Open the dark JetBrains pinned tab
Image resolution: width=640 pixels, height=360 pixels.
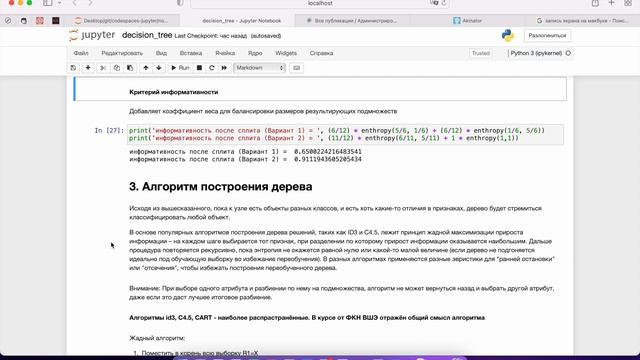(x=56, y=20)
